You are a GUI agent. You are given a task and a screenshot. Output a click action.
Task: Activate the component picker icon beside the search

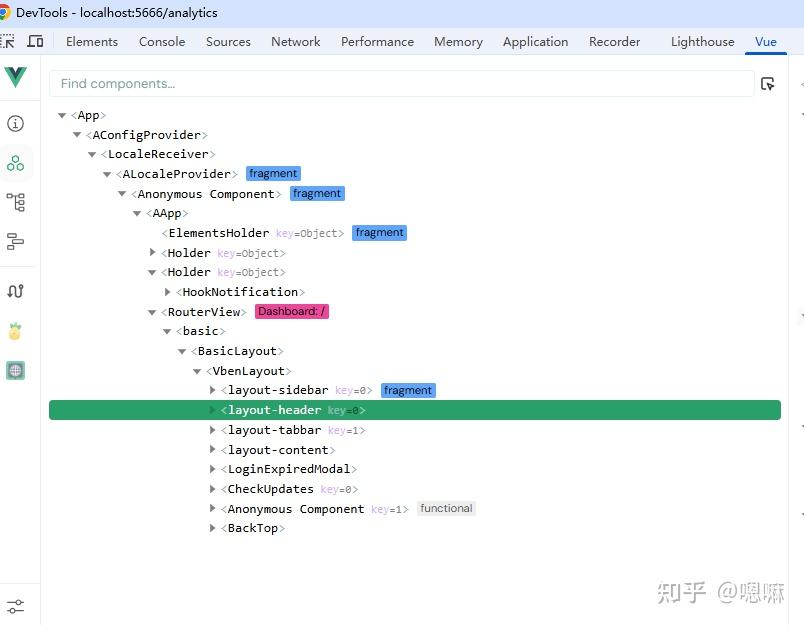coord(768,84)
